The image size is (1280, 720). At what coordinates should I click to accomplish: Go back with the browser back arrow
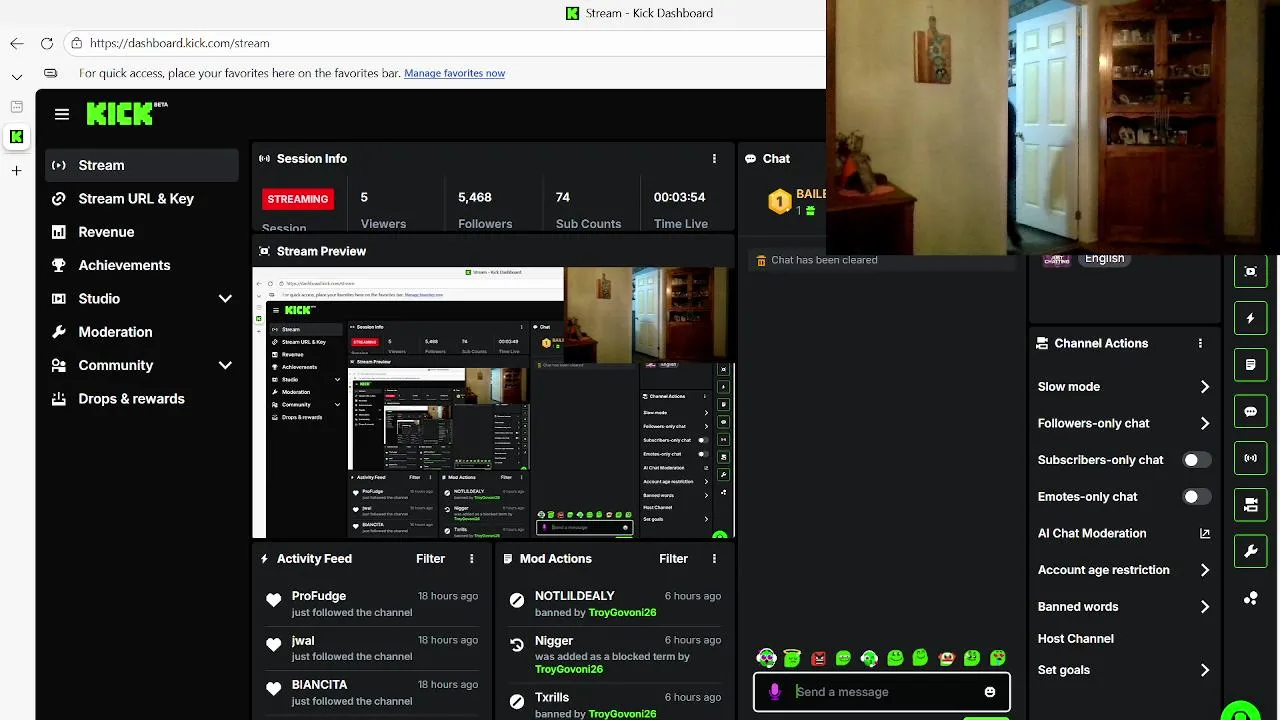tap(17, 43)
